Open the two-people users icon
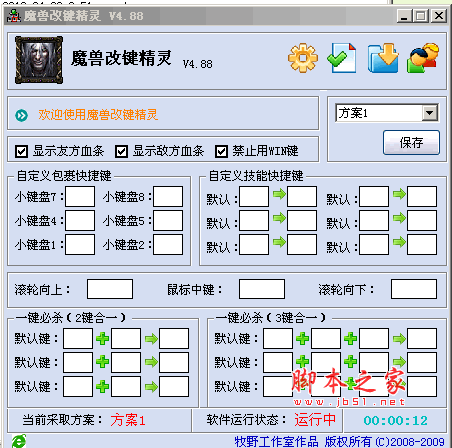452x448 pixels. point(423,58)
